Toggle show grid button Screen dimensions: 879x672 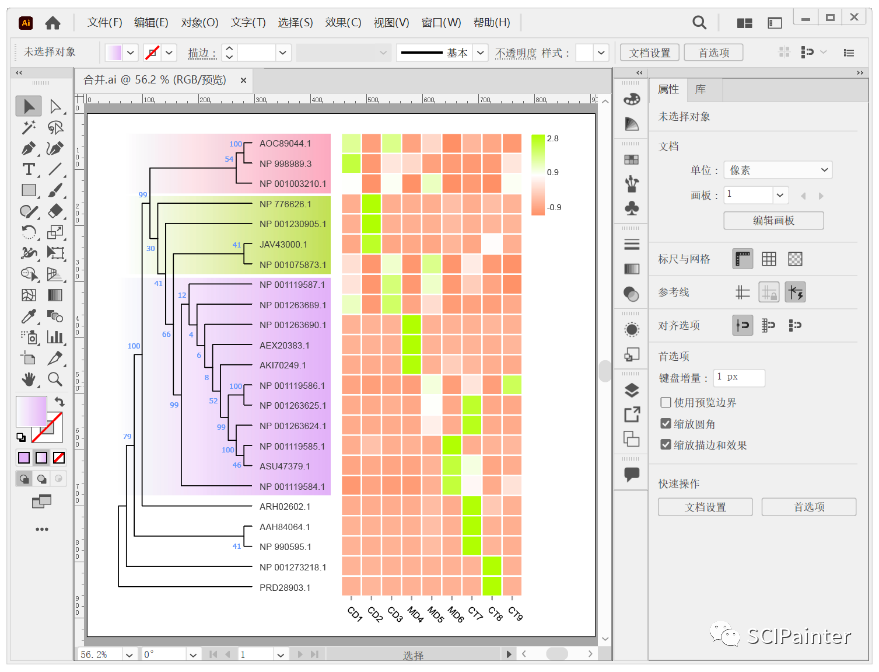point(769,259)
